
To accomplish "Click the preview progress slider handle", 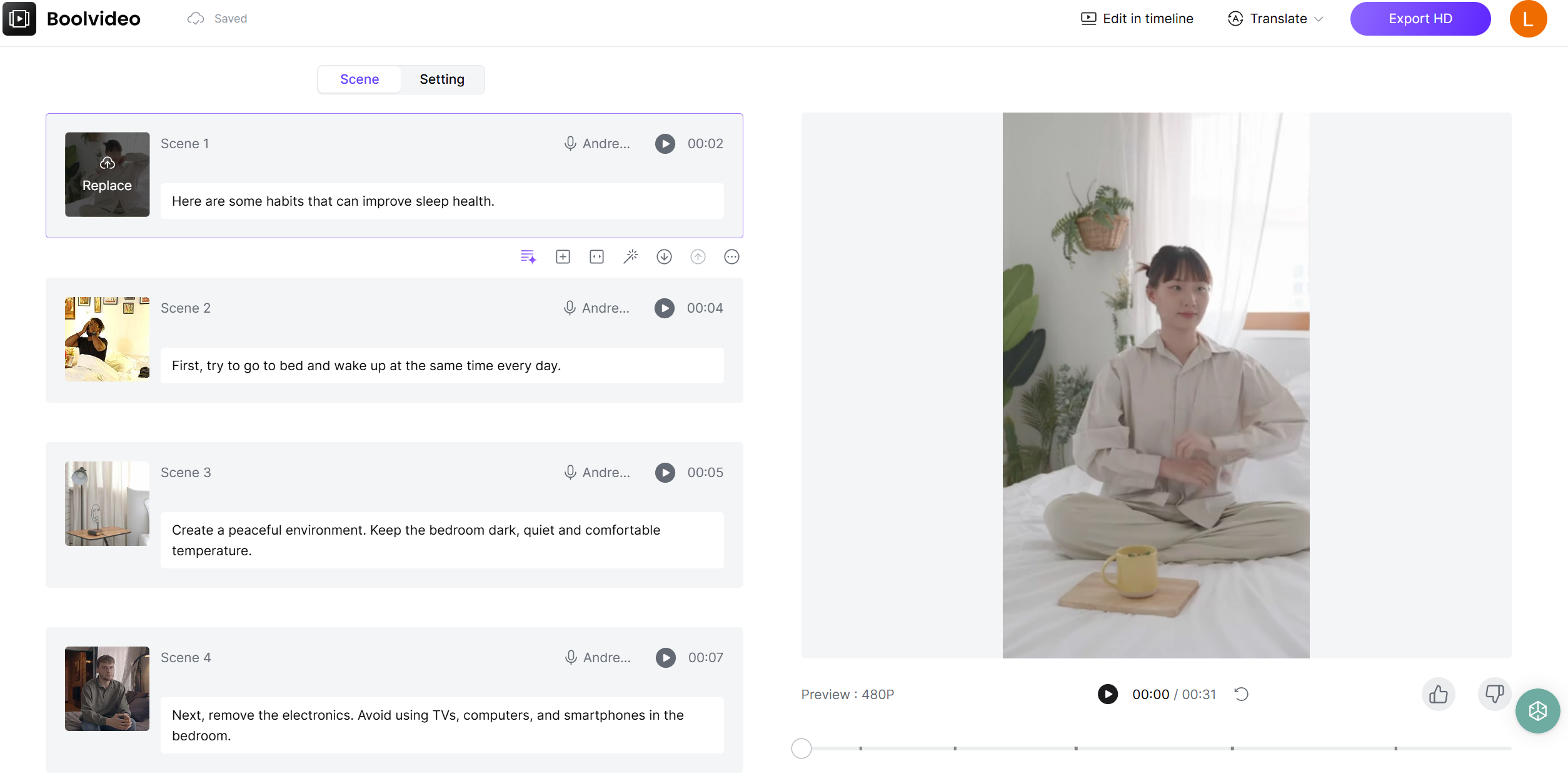I will [x=801, y=748].
